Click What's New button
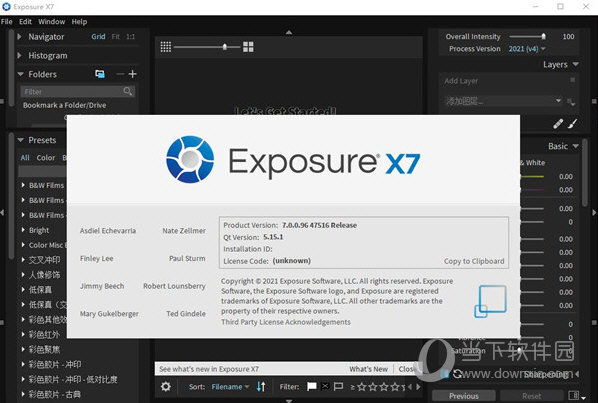This screenshot has height=403, width=598. click(x=368, y=369)
